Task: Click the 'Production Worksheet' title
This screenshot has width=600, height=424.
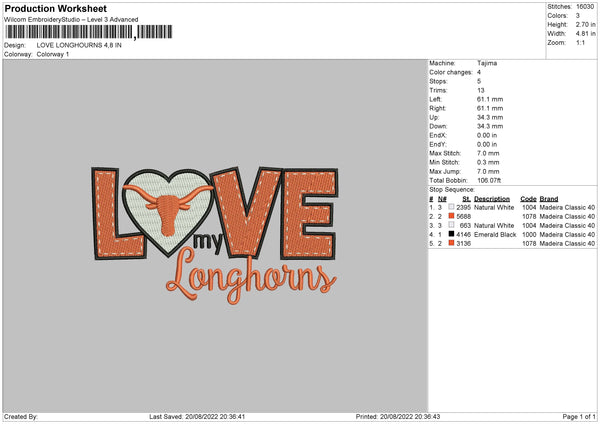Action: 55,8
